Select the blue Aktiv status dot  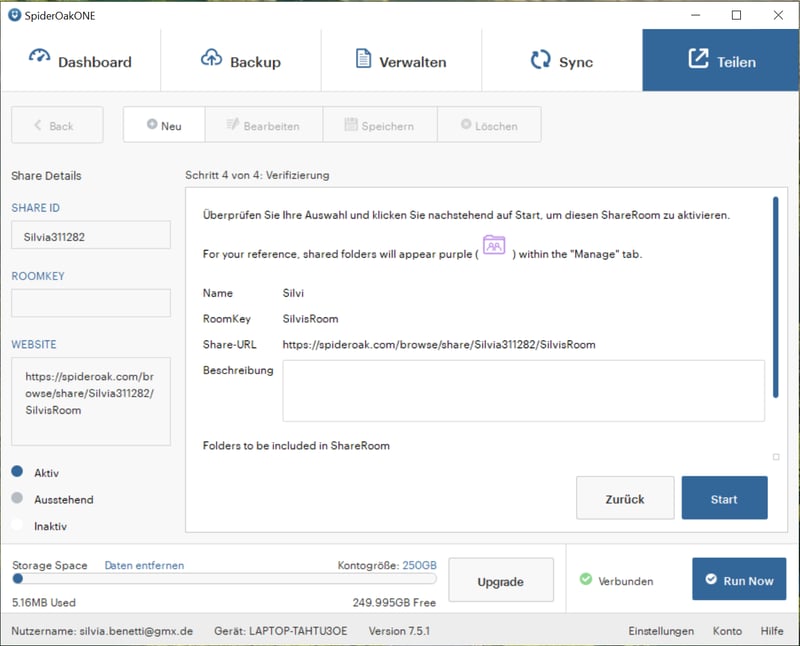[17, 473]
